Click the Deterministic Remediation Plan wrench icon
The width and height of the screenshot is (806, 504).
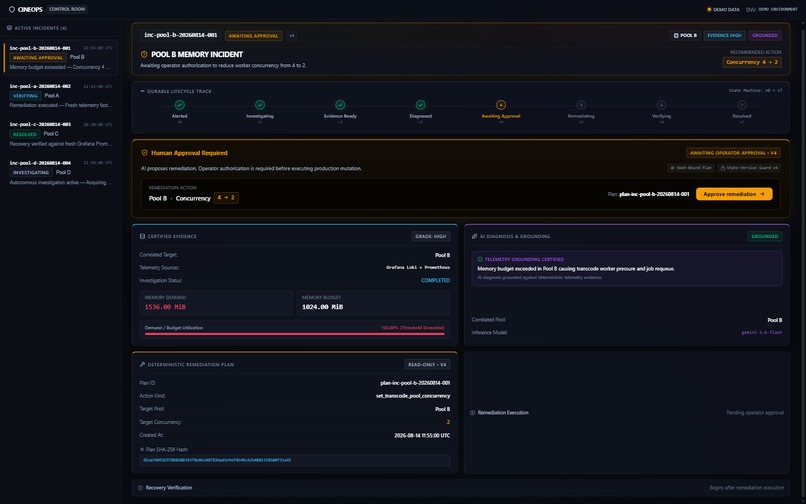point(142,364)
